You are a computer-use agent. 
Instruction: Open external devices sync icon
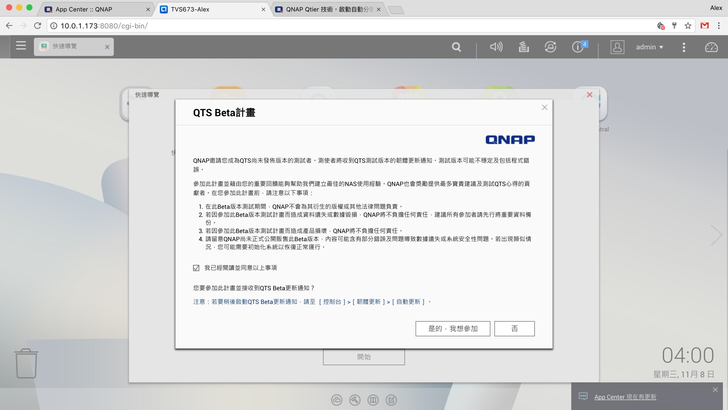[550, 46]
